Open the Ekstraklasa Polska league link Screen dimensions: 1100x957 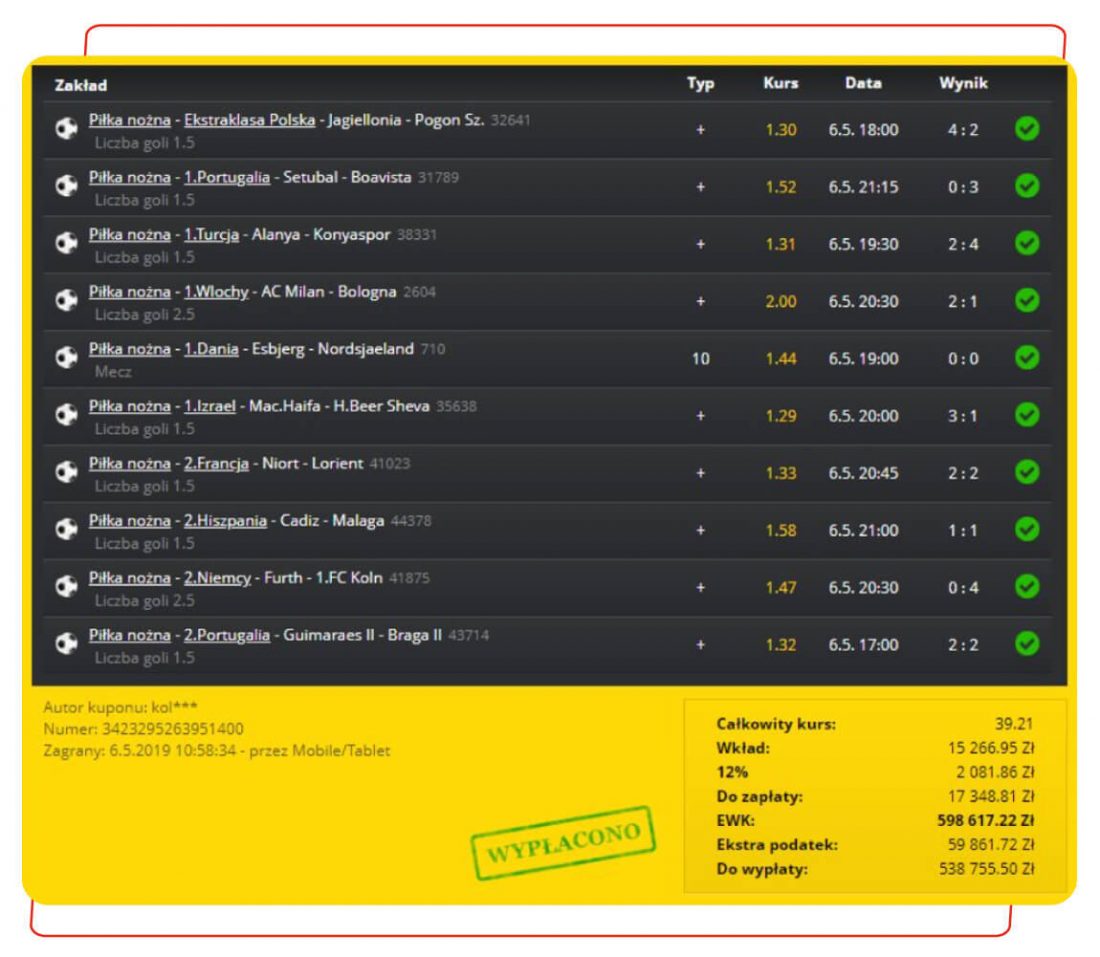coord(250,121)
